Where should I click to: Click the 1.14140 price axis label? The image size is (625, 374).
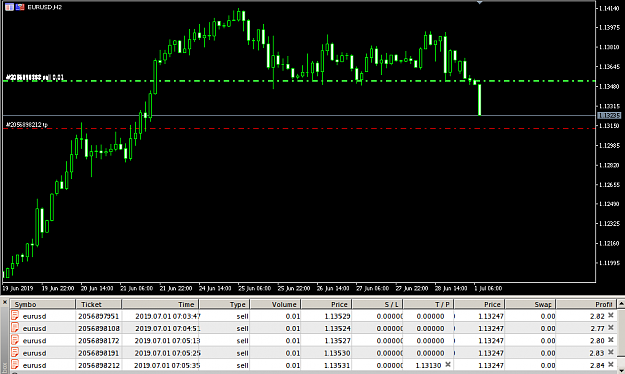point(609,8)
